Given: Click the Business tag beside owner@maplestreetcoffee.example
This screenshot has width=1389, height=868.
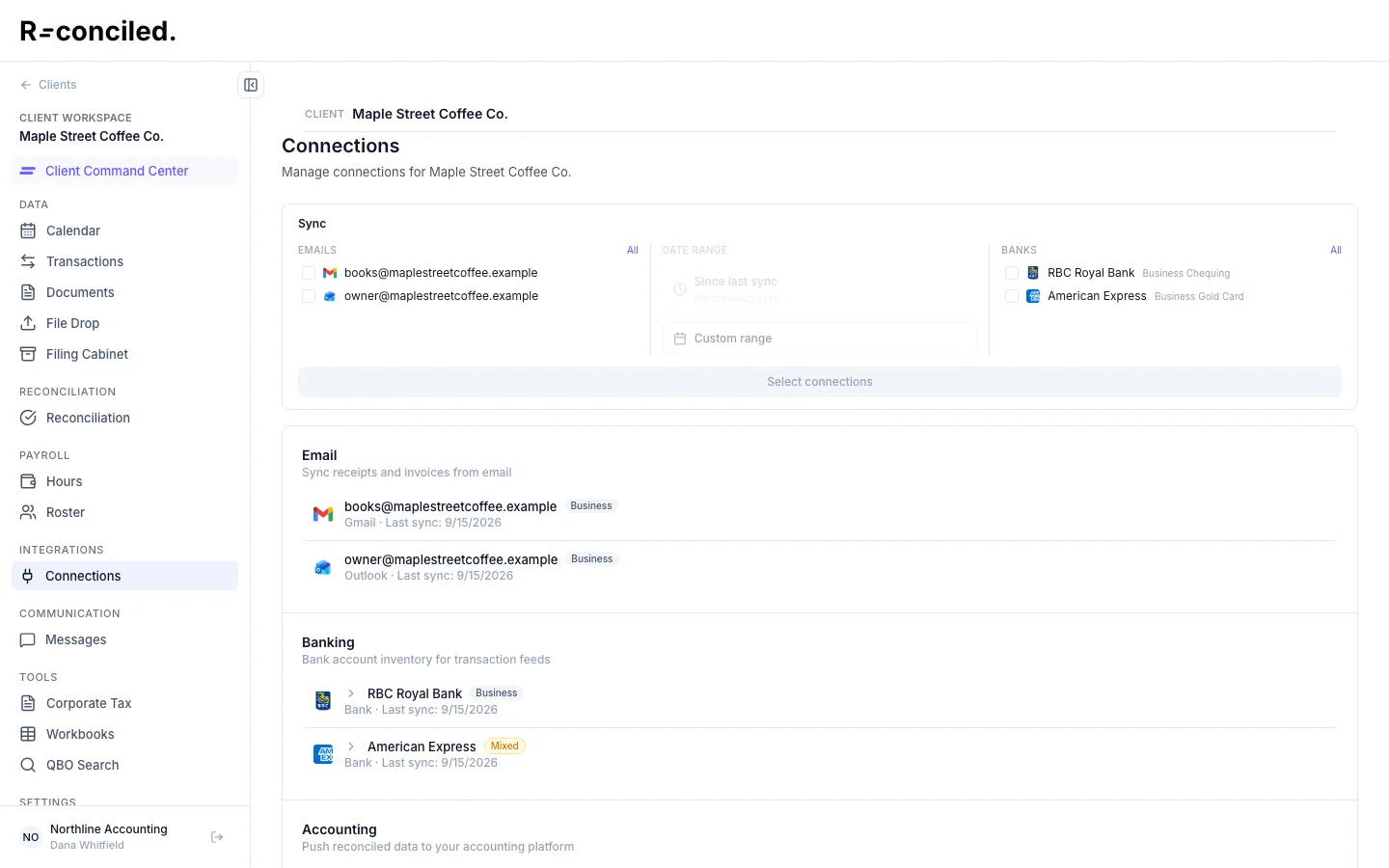Looking at the screenshot, I should pos(592,559).
